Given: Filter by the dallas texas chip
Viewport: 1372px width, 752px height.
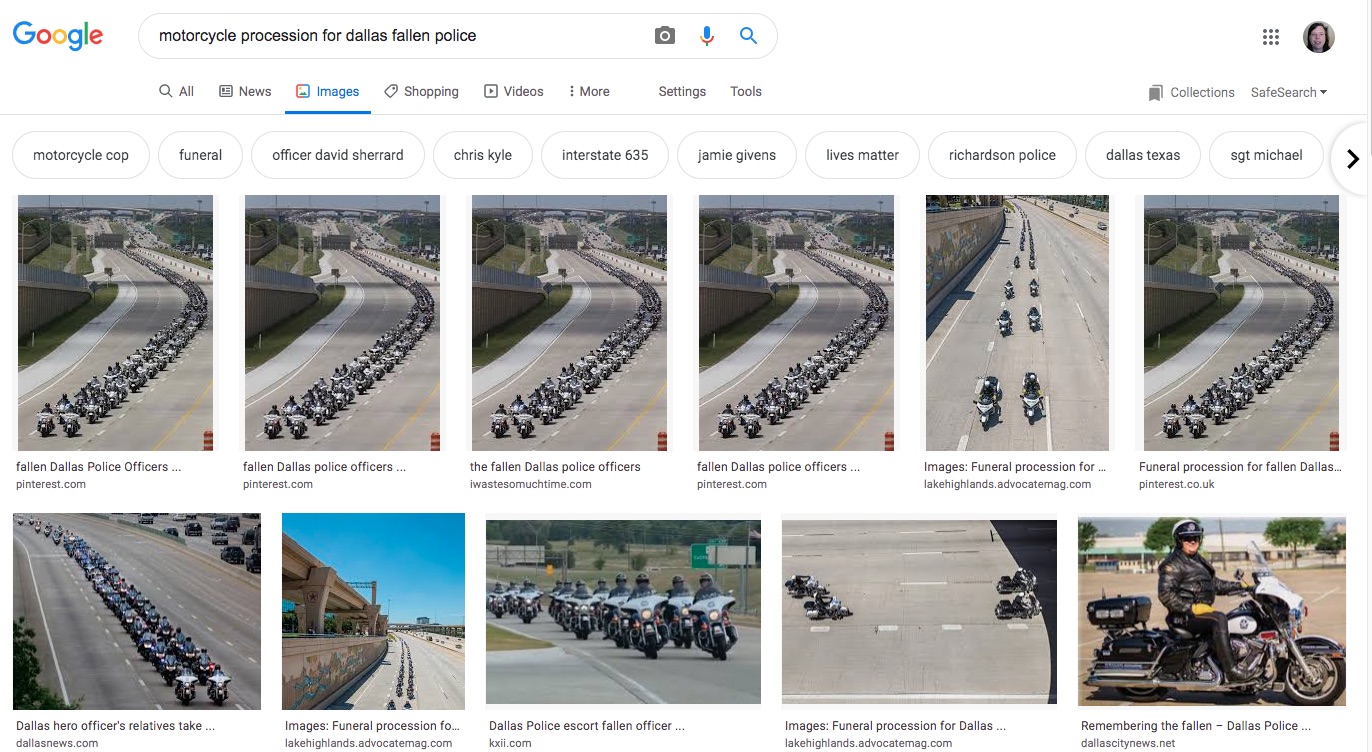Looking at the screenshot, I should 1143,155.
